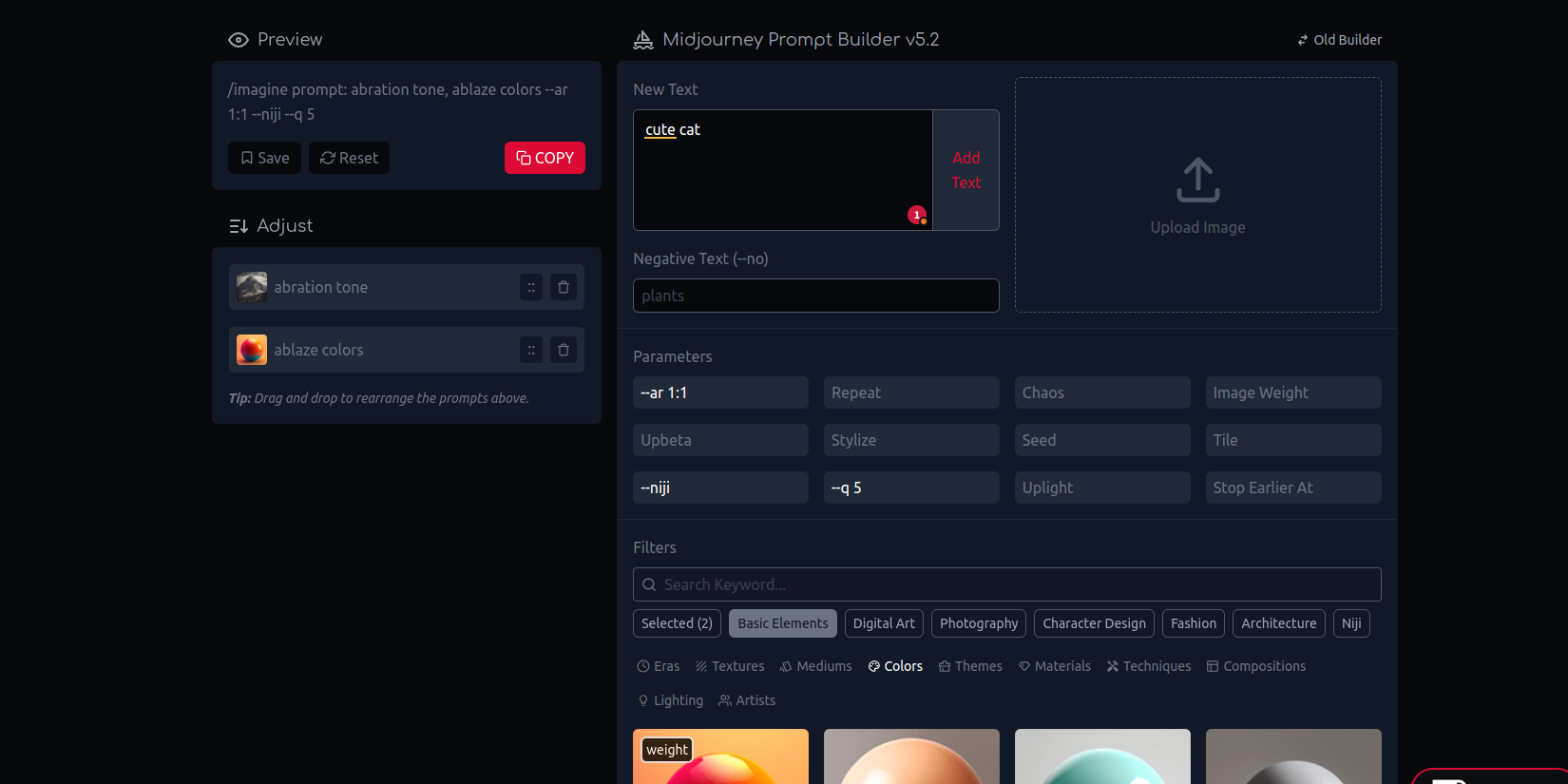Click the red grammar suggestion badge
The width and height of the screenshot is (1568, 784).
coord(917,216)
